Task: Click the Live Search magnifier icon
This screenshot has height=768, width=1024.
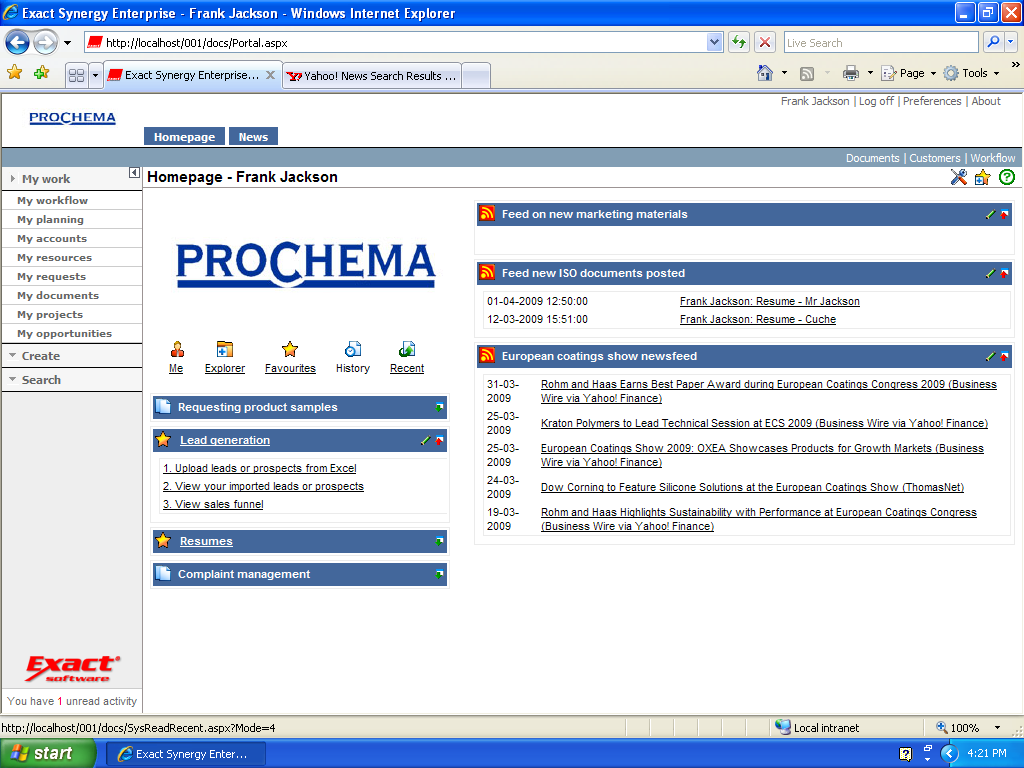Action: (x=993, y=42)
